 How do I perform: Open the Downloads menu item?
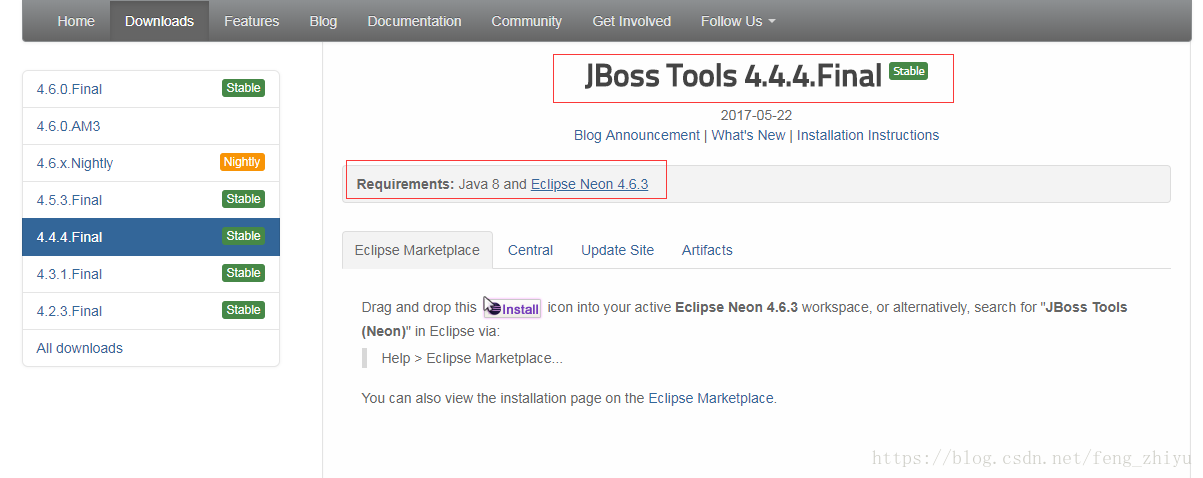click(159, 21)
